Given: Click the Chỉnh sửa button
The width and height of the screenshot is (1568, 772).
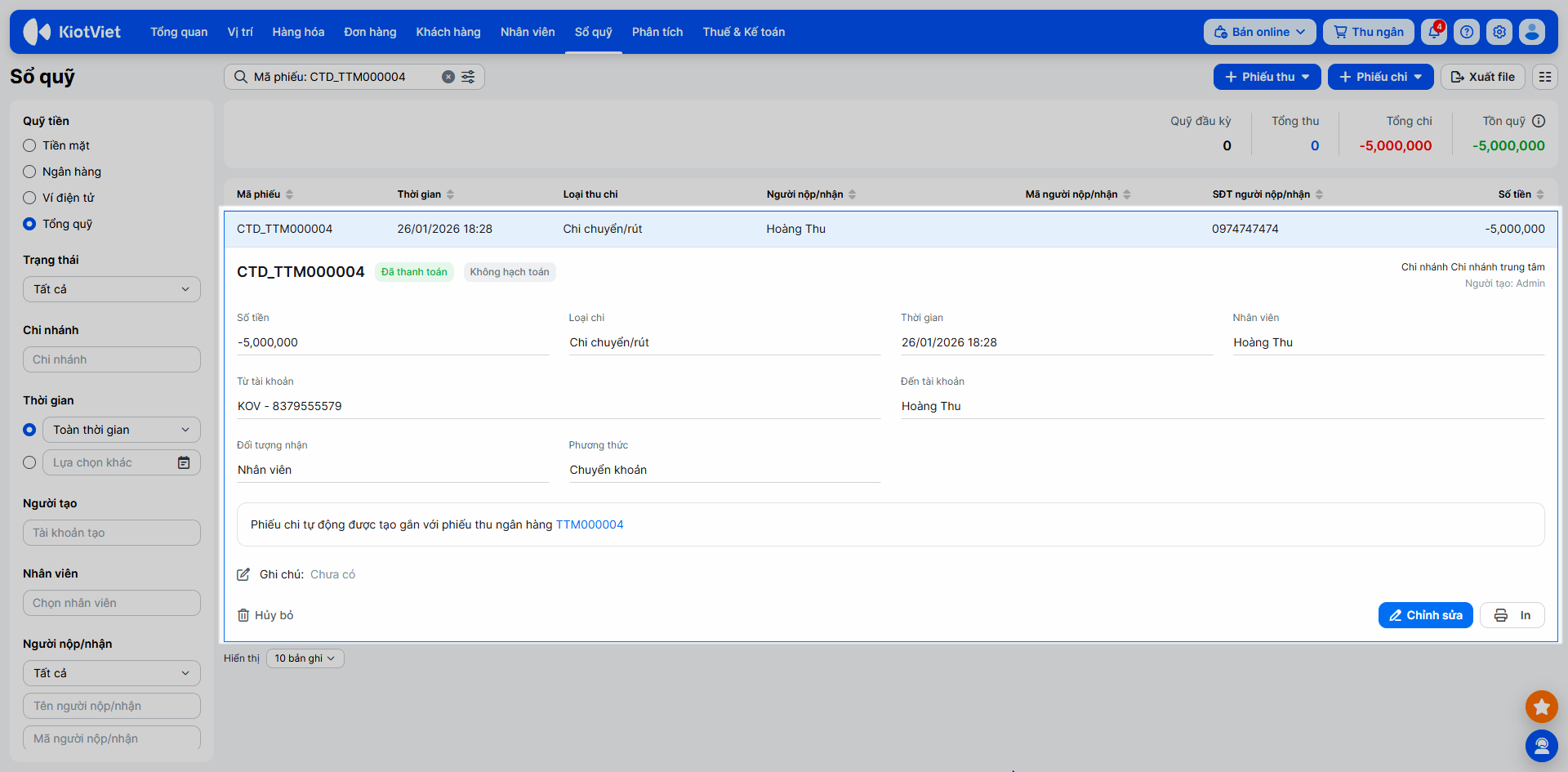Looking at the screenshot, I should click(x=1425, y=615).
